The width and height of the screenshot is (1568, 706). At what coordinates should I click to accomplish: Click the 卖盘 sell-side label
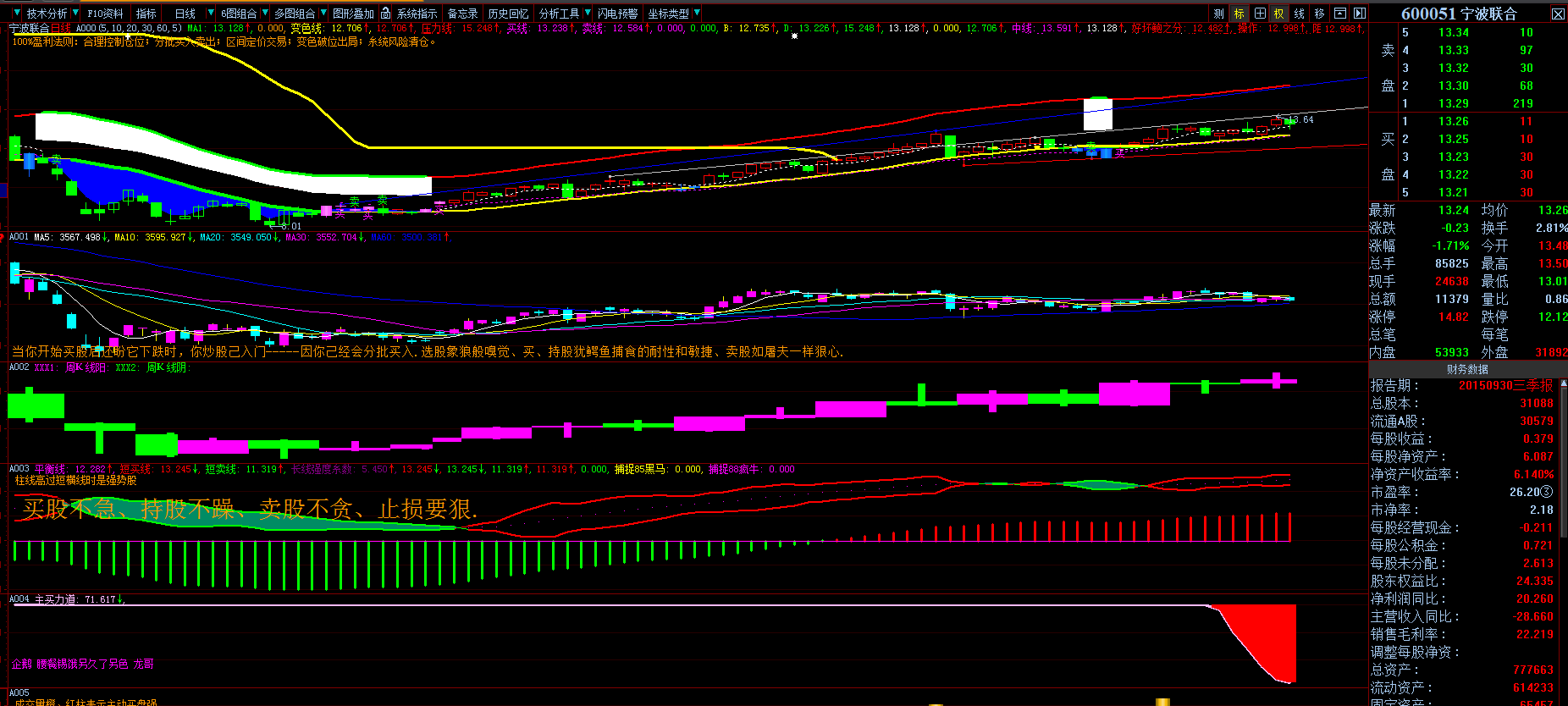point(1388,68)
